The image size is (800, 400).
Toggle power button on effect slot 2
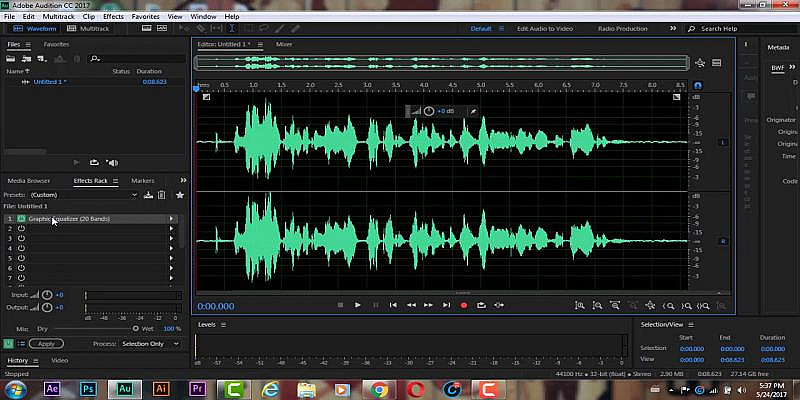21,229
